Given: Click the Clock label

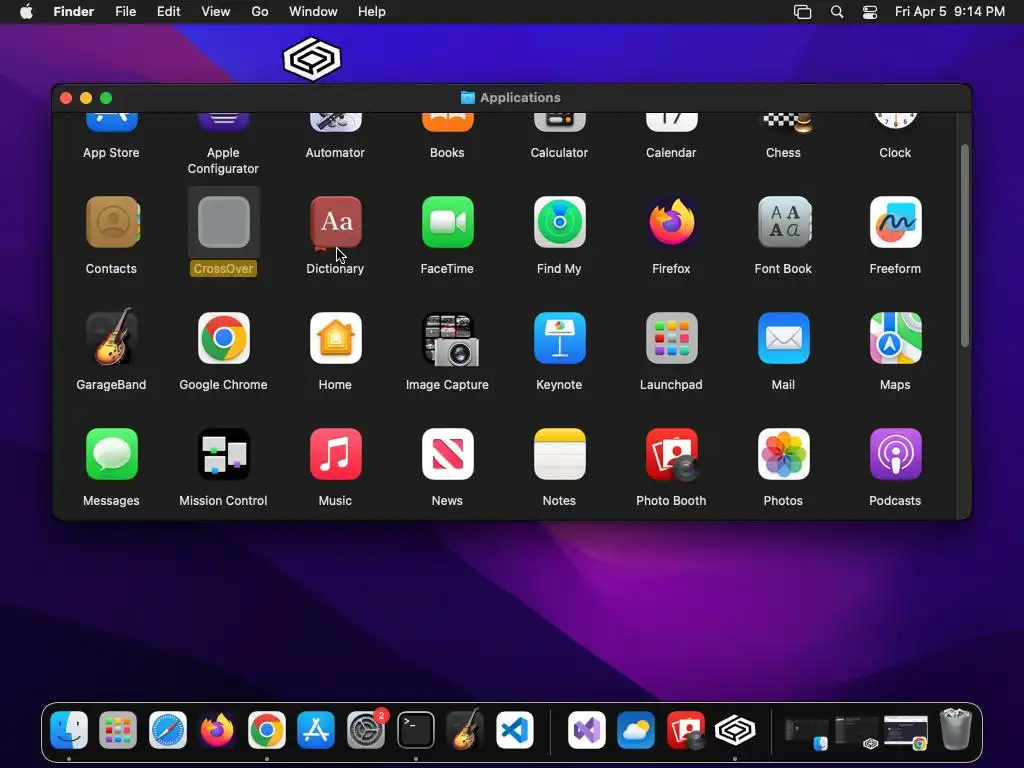Looking at the screenshot, I should (895, 153).
